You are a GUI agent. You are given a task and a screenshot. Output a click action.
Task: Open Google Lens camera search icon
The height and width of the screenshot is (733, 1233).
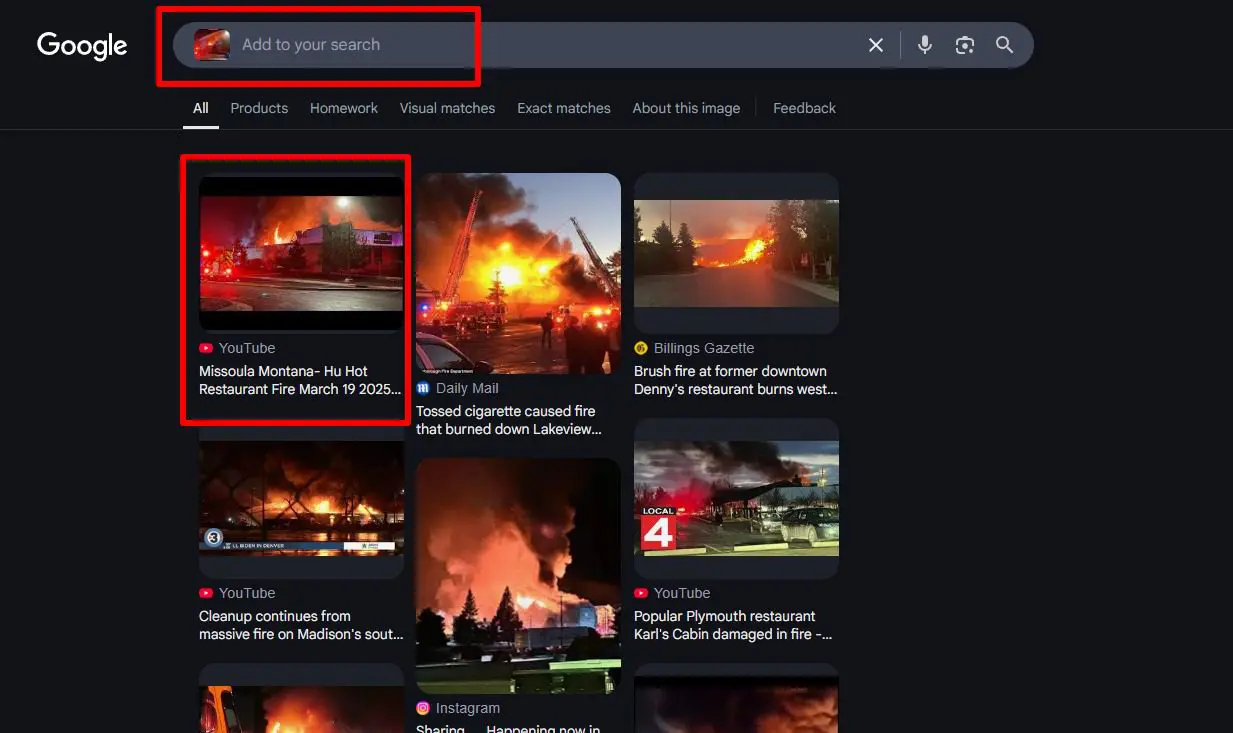965,45
